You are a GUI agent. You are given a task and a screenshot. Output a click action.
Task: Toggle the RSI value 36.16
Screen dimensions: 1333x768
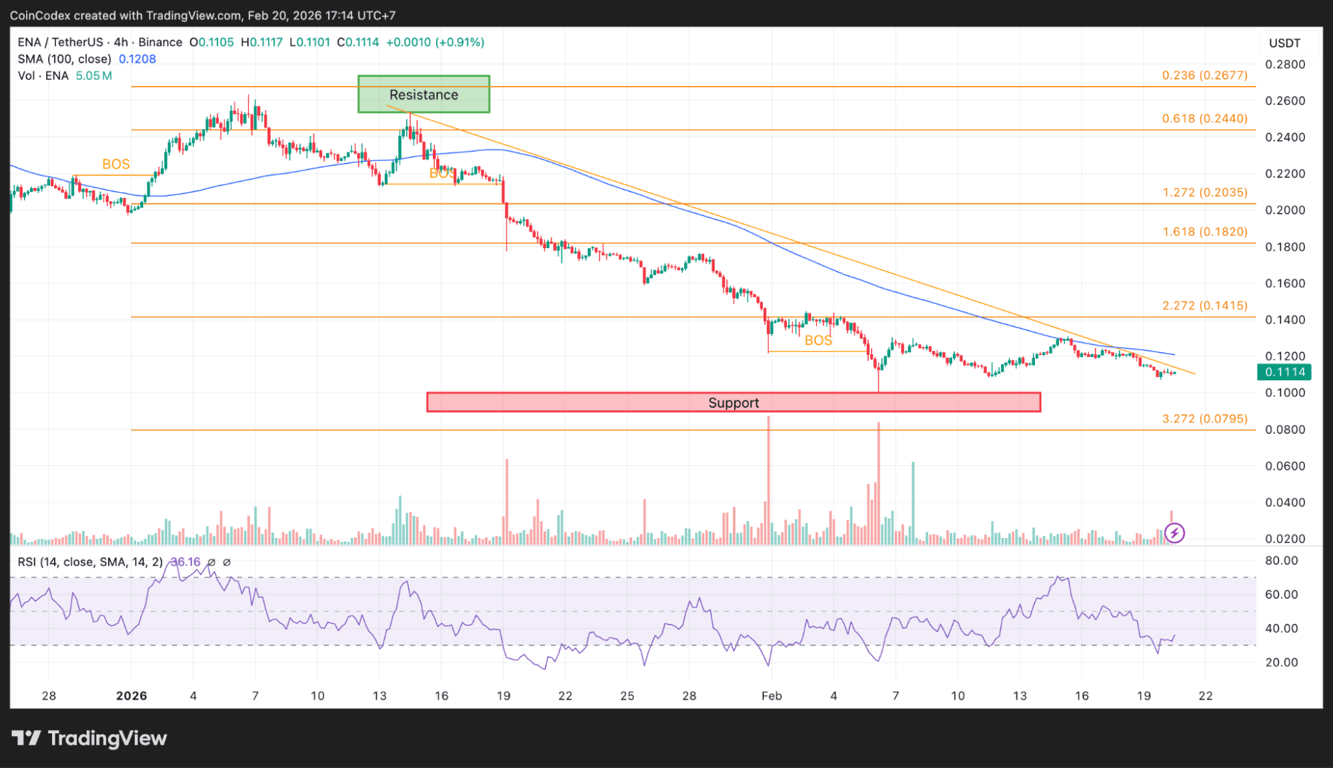click(184, 563)
